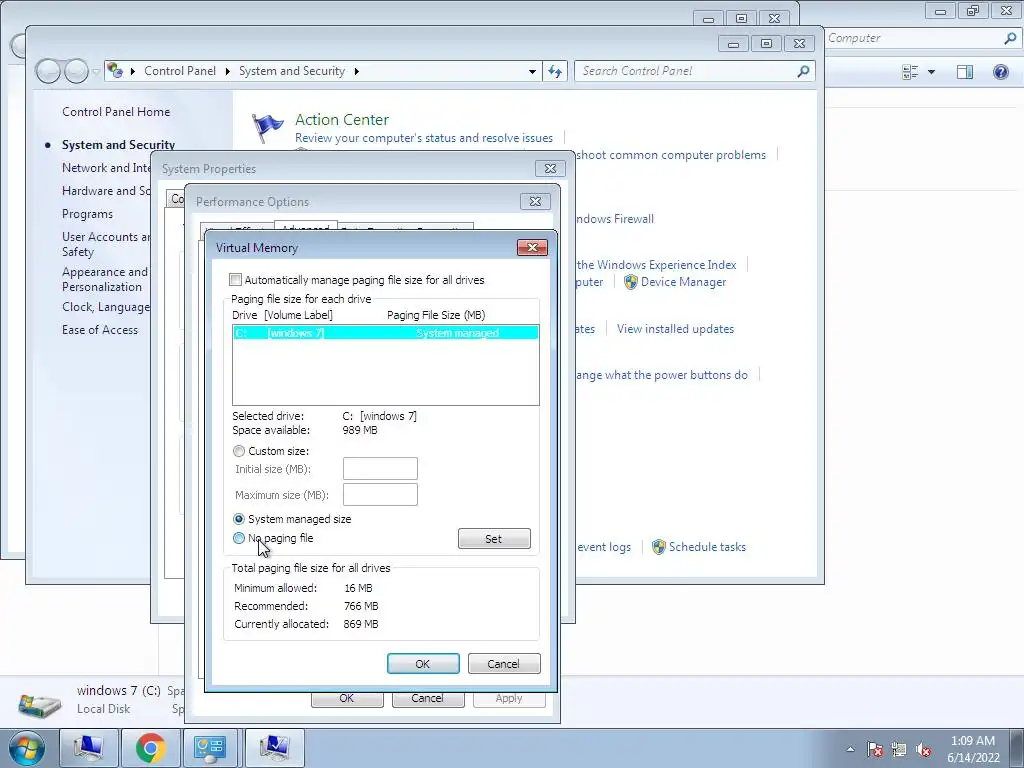Screen dimensions: 1024x768
Task: Click the Help icon in Computer window
Action: [x=1000, y=72]
